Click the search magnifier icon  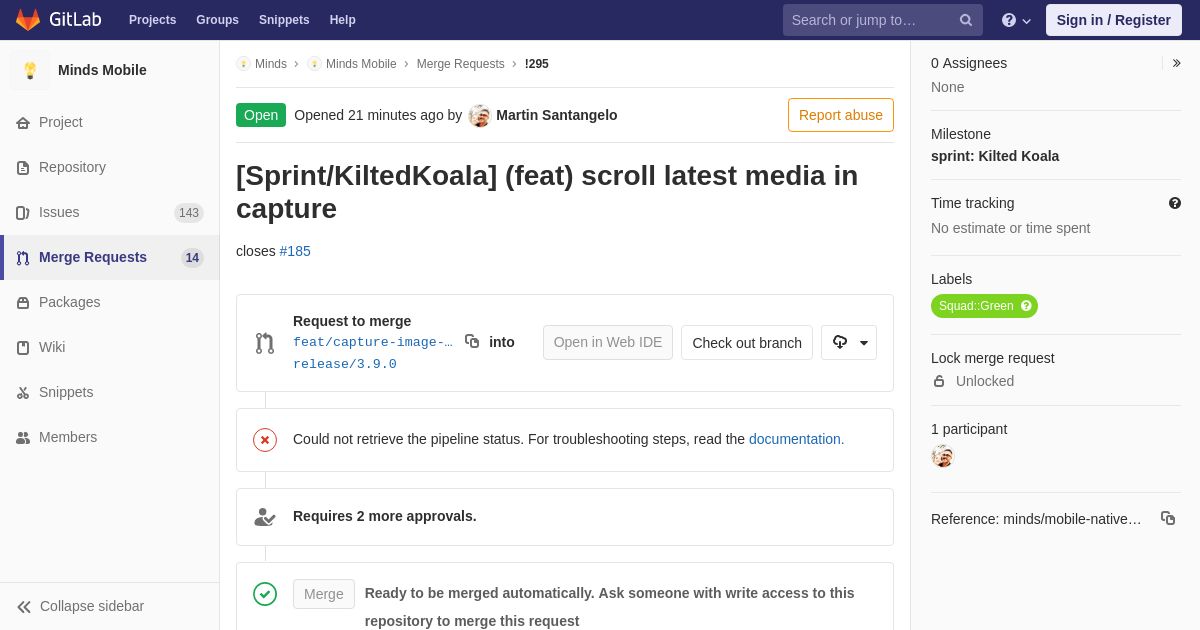point(966,20)
